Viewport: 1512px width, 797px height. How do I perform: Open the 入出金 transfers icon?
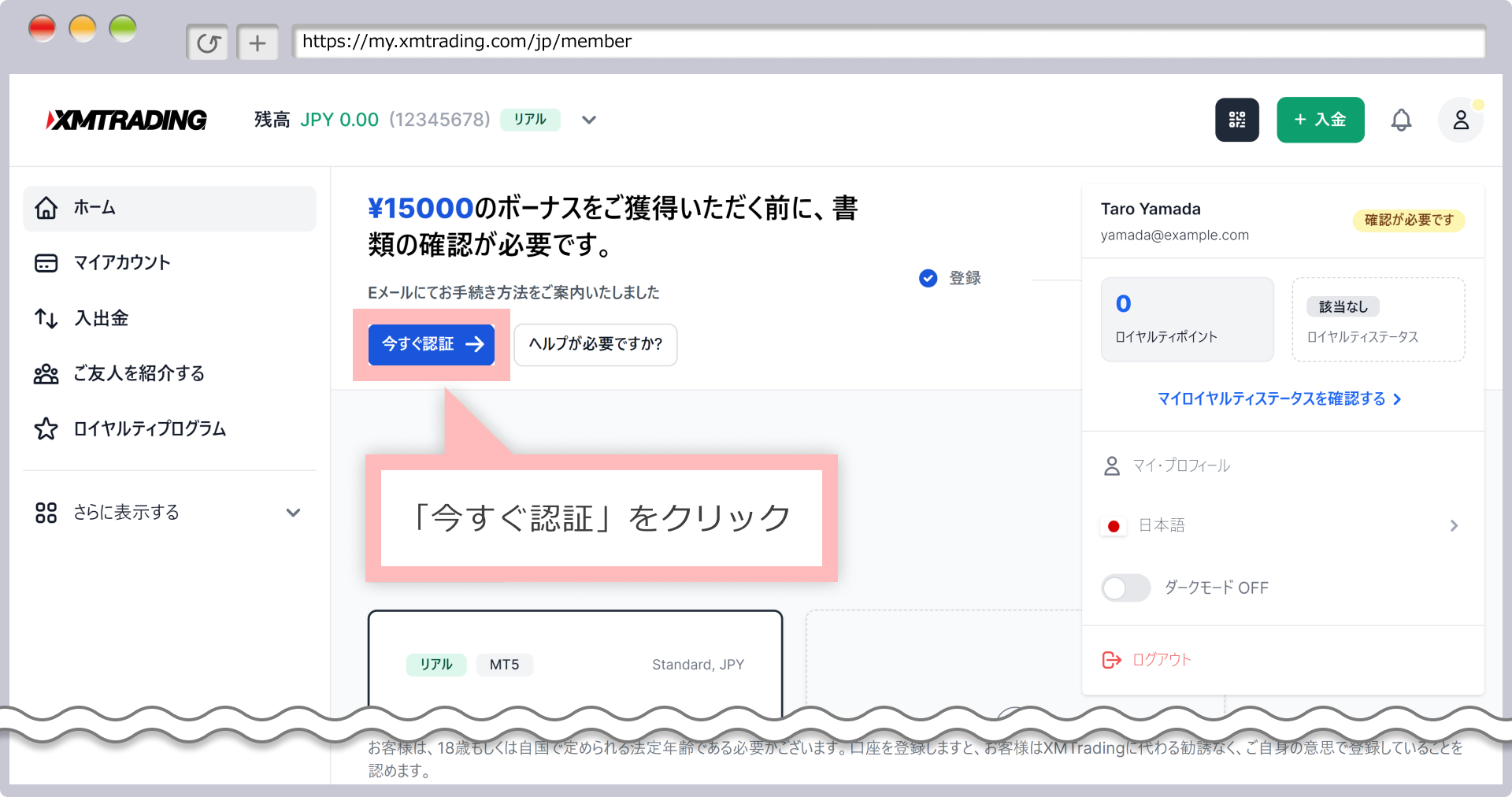click(46, 318)
